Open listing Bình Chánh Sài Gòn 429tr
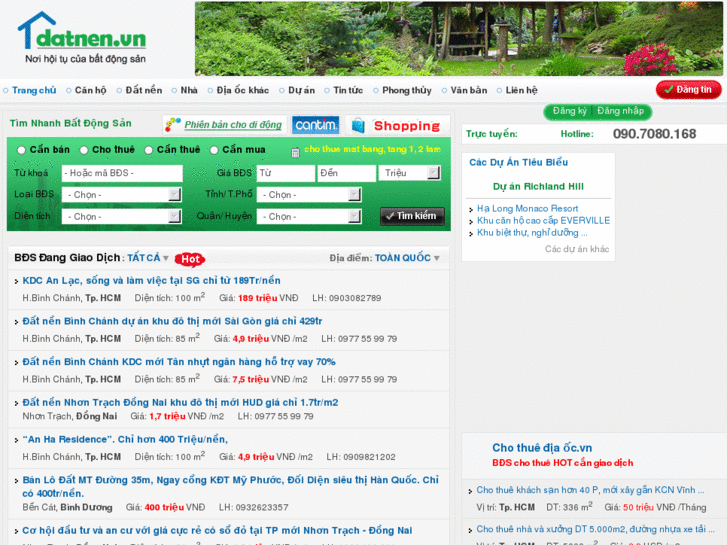Image resolution: width=727 pixels, height=545 pixels. 172,321
